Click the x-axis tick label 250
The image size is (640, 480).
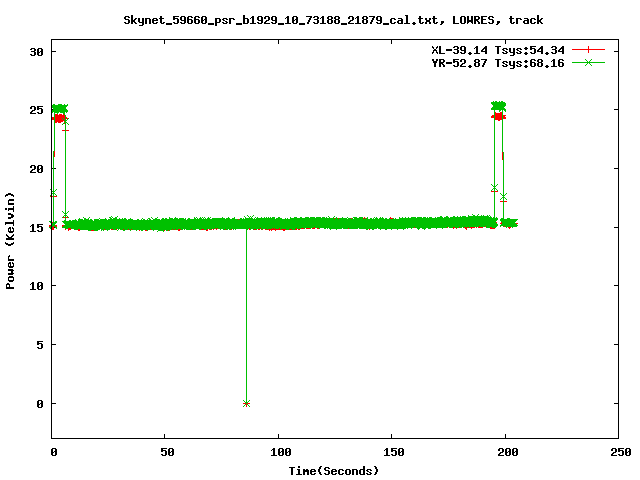(621, 452)
